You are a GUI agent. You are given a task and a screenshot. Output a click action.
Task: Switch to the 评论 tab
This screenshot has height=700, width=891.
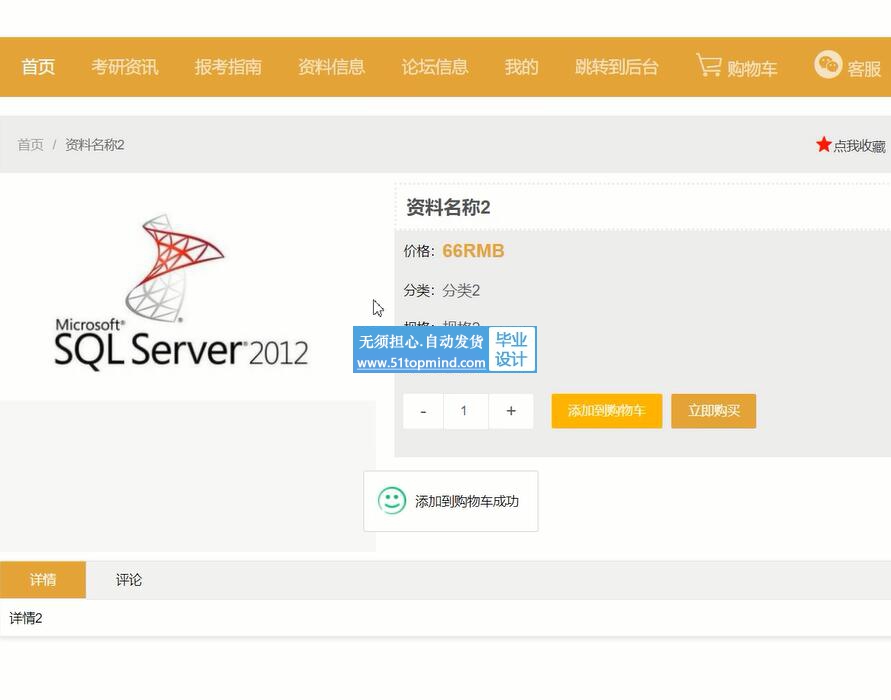(x=129, y=580)
